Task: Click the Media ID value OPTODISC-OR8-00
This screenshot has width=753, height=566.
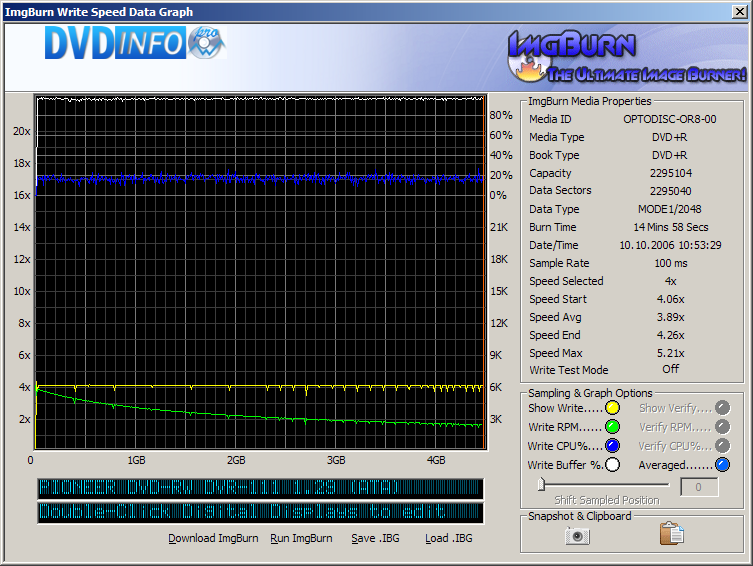Action: click(x=670, y=119)
